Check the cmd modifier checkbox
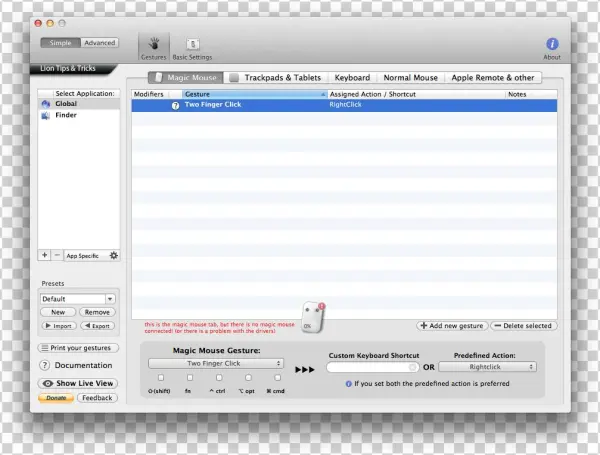The image size is (600, 455). pos(277,378)
